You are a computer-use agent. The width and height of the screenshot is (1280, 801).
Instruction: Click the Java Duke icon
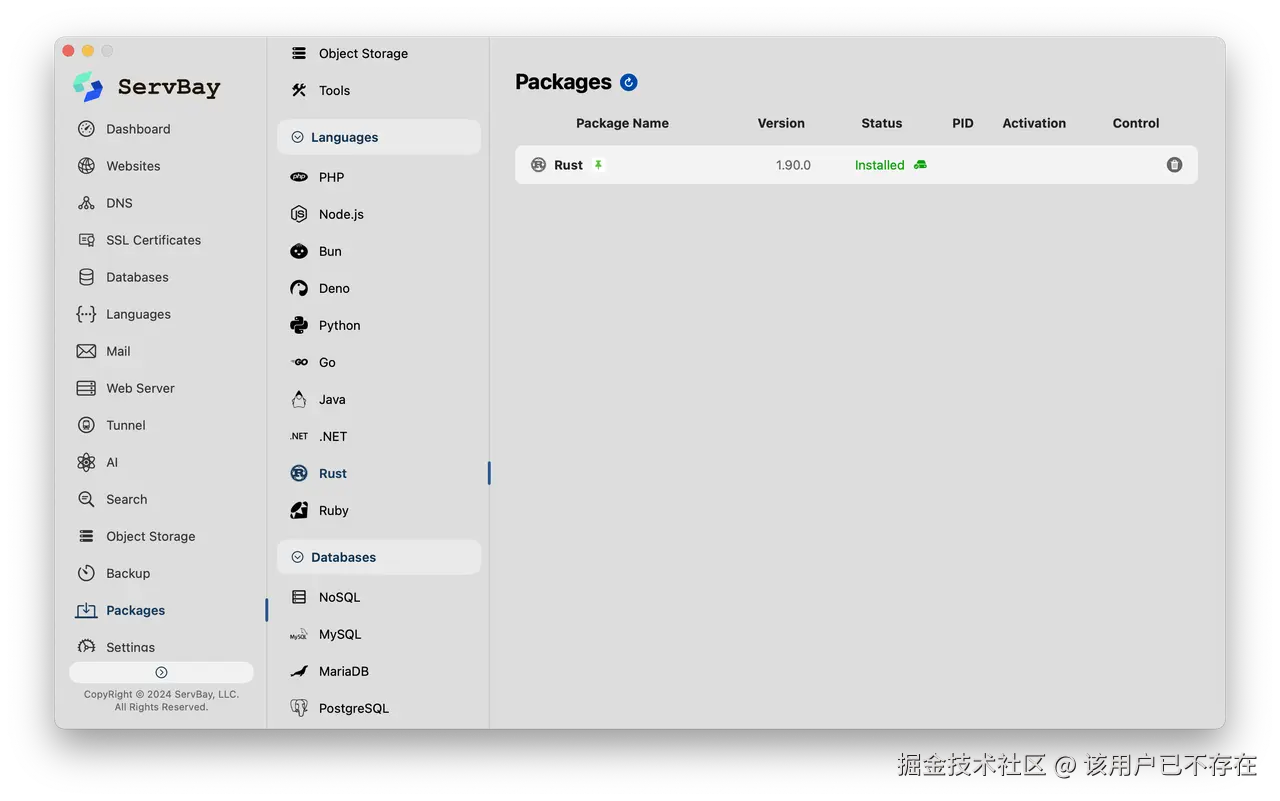pos(299,399)
